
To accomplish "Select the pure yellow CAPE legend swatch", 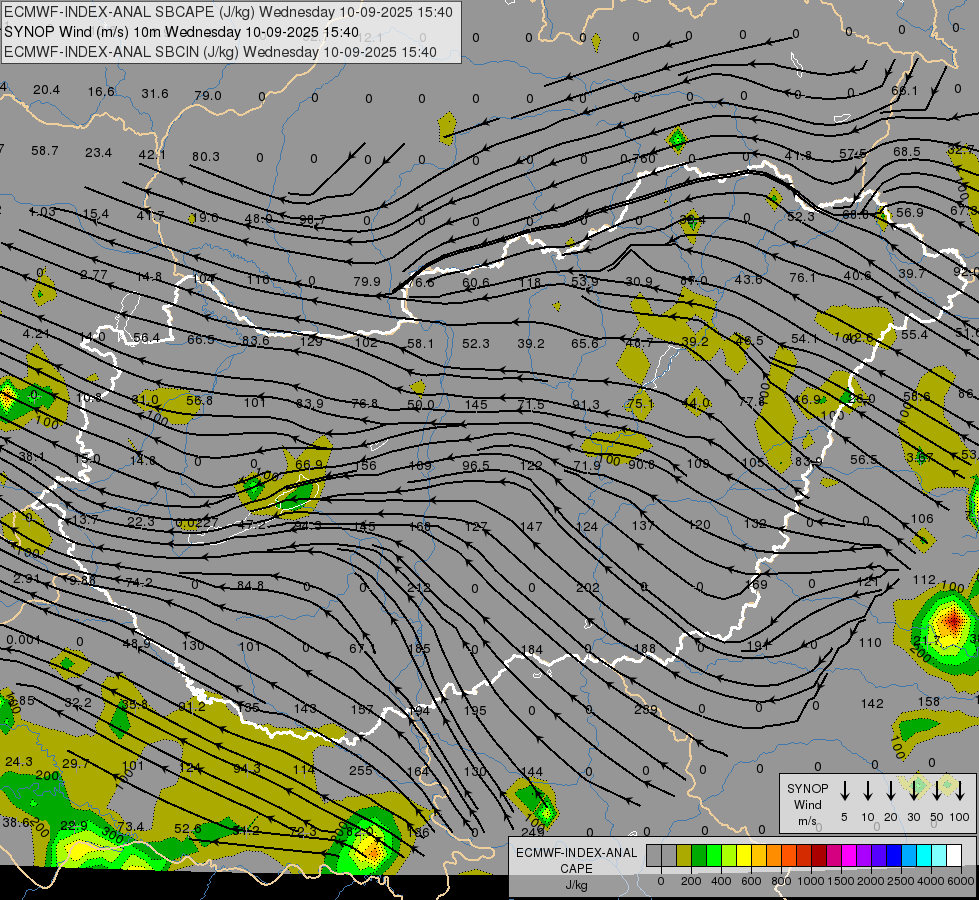I will coord(744,855).
